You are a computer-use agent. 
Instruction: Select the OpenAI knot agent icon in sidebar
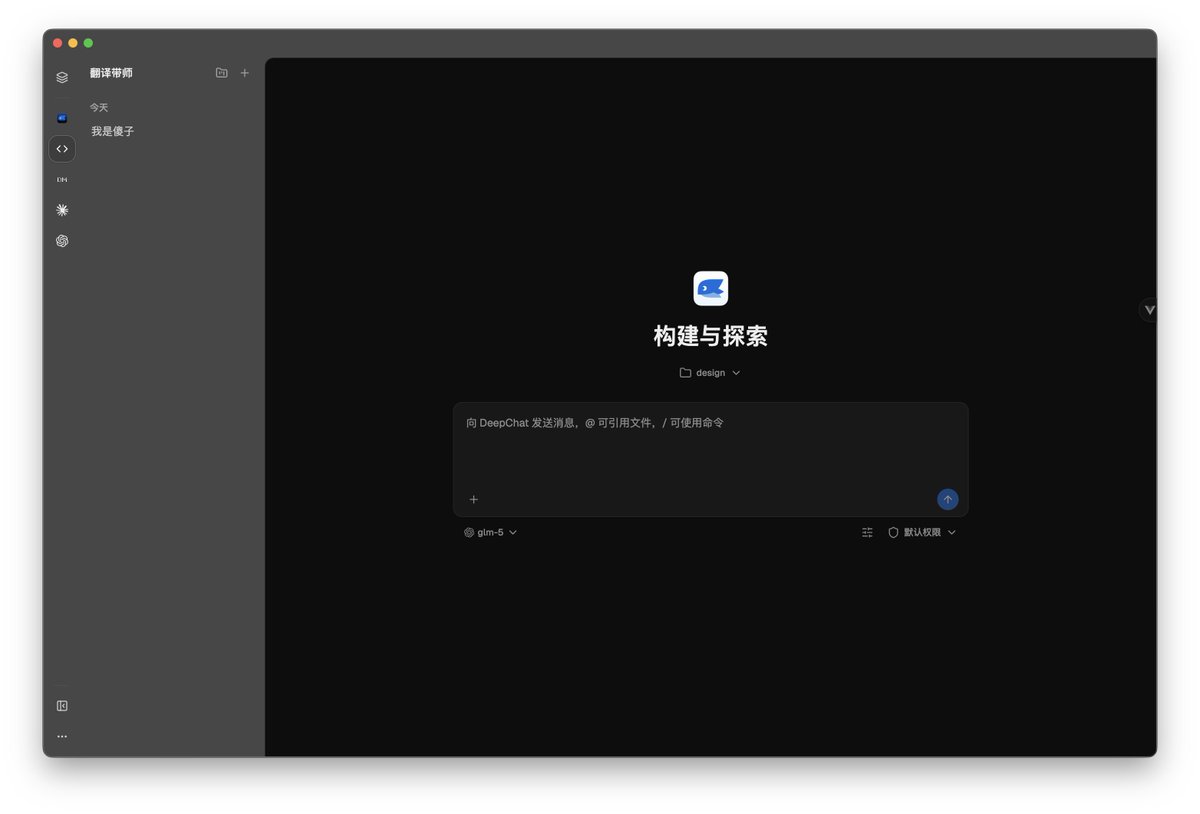tap(62, 241)
